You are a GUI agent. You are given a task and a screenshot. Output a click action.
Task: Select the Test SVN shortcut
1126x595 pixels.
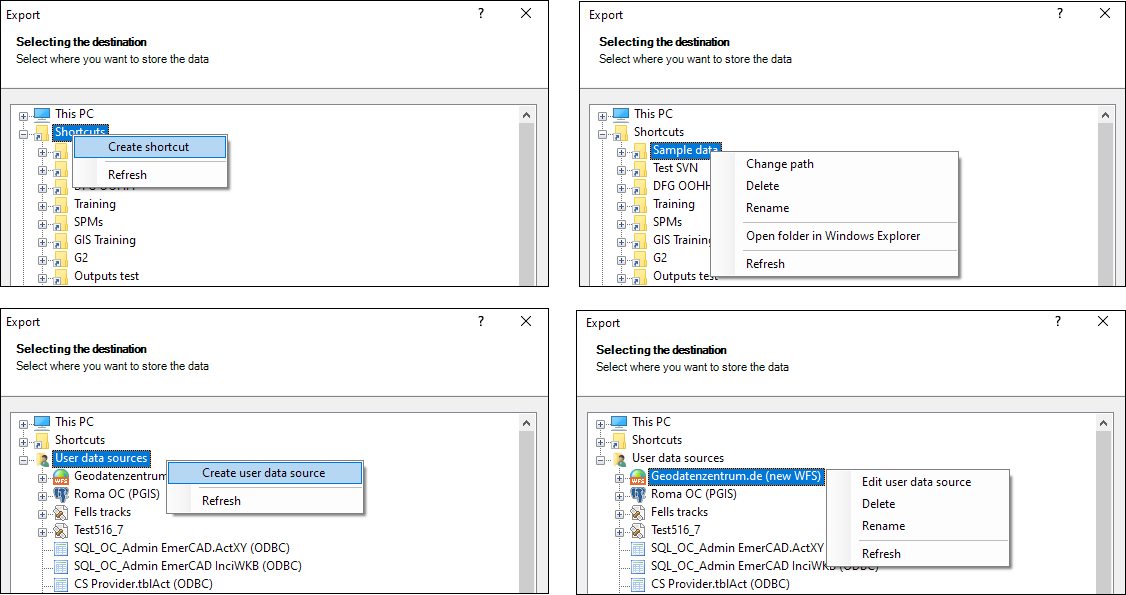click(x=678, y=167)
